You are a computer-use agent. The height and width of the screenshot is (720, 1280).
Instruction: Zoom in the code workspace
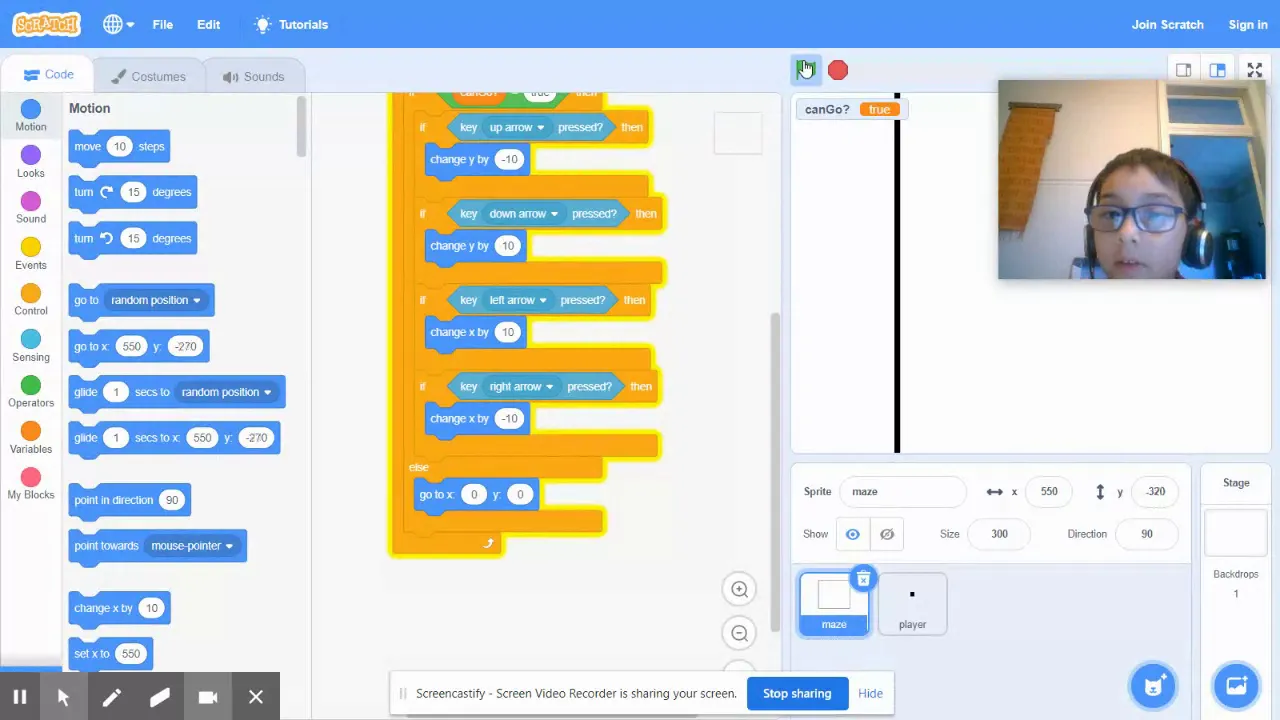coord(740,590)
